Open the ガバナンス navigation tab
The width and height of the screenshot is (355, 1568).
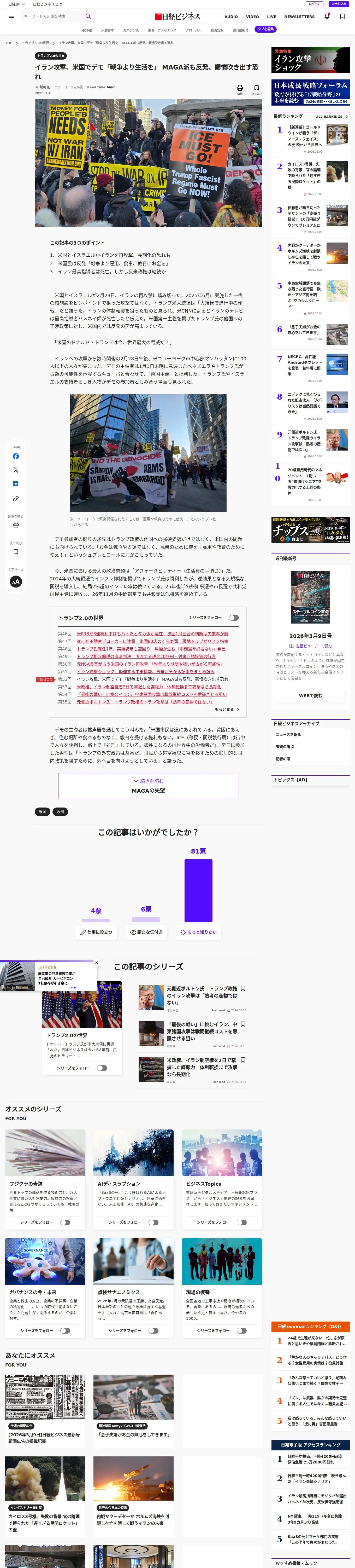pos(131,30)
